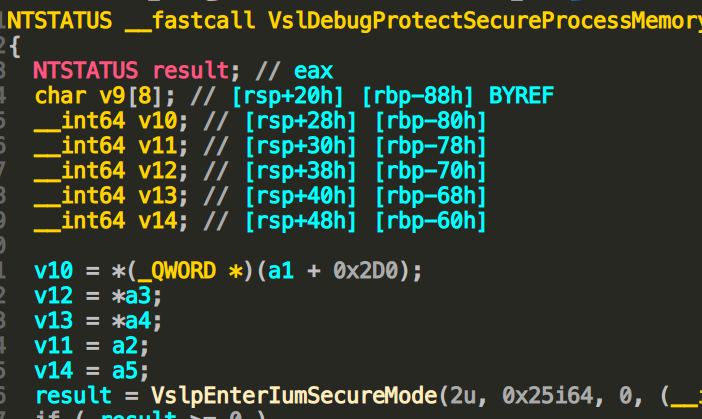Click the [rsp+20h] stack offset comment

coord(288,96)
